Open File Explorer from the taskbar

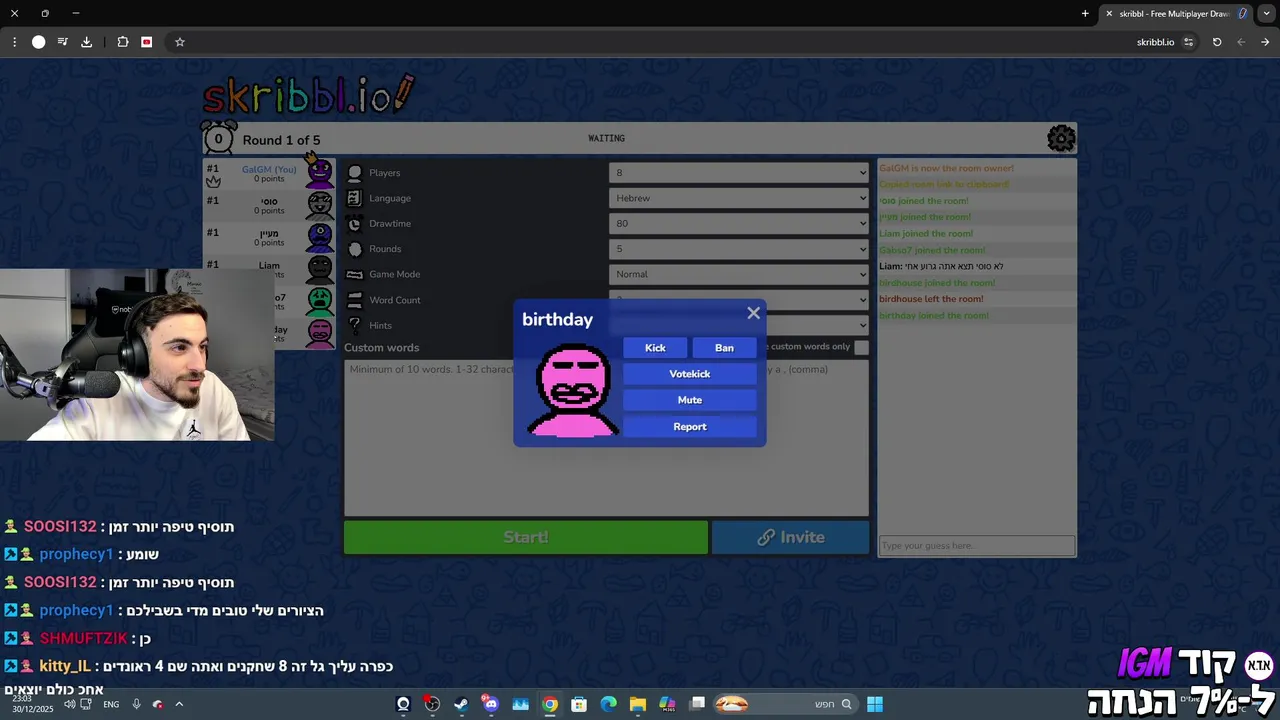coord(637,704)
